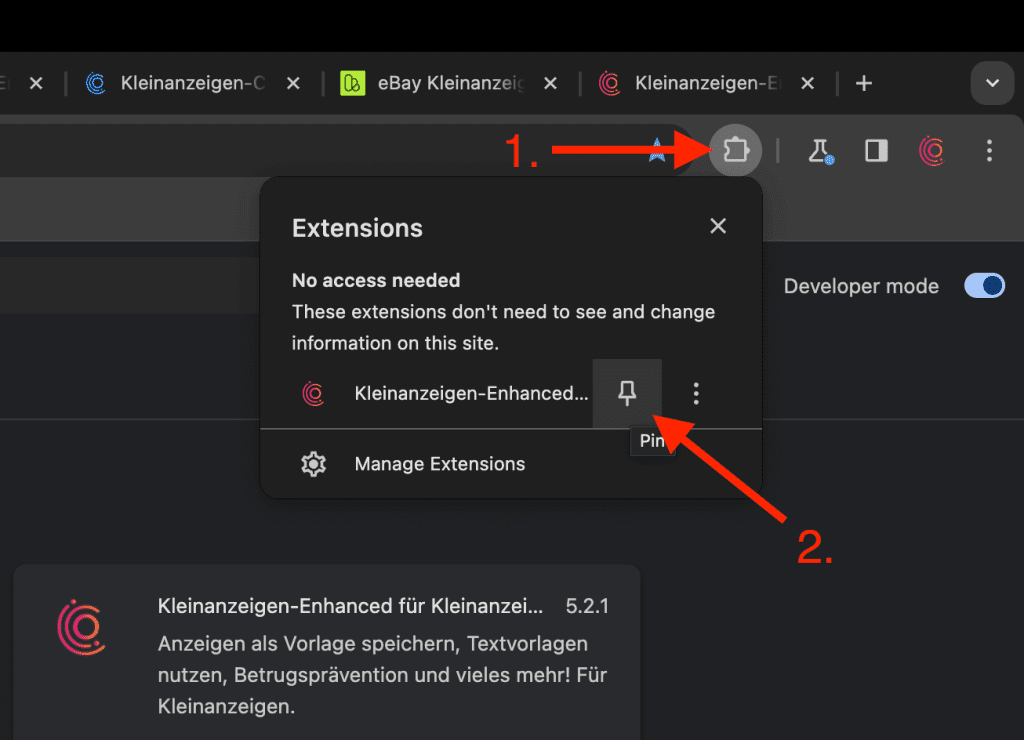
Task: Click the card title 'Kleinanzeigen-Enhanced für Kleinanzei...'
Action: pyautogui.click(x=350, y=606)
